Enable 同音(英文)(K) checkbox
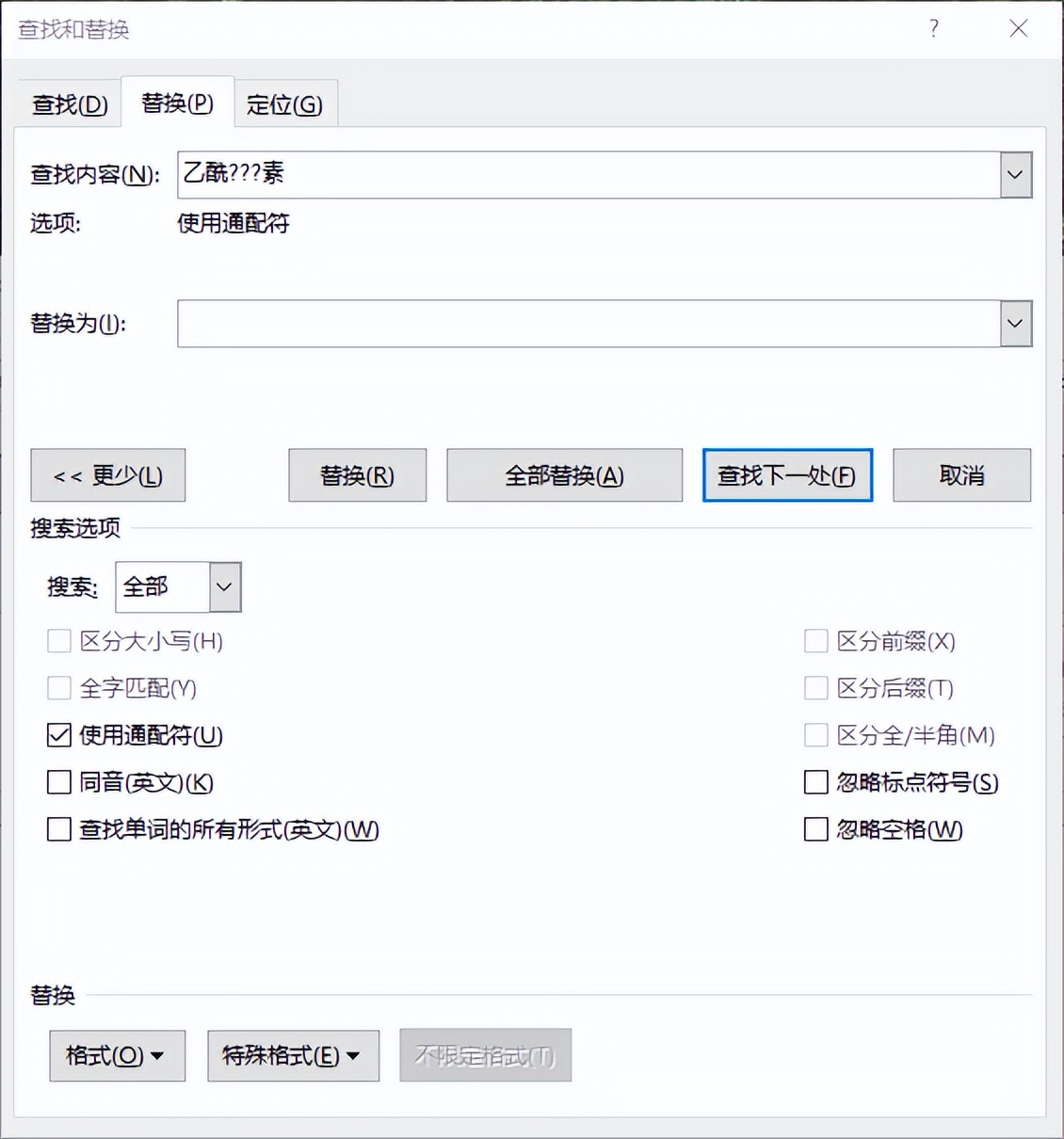This screenshot has height=1139, width=1064. [59, 782]
